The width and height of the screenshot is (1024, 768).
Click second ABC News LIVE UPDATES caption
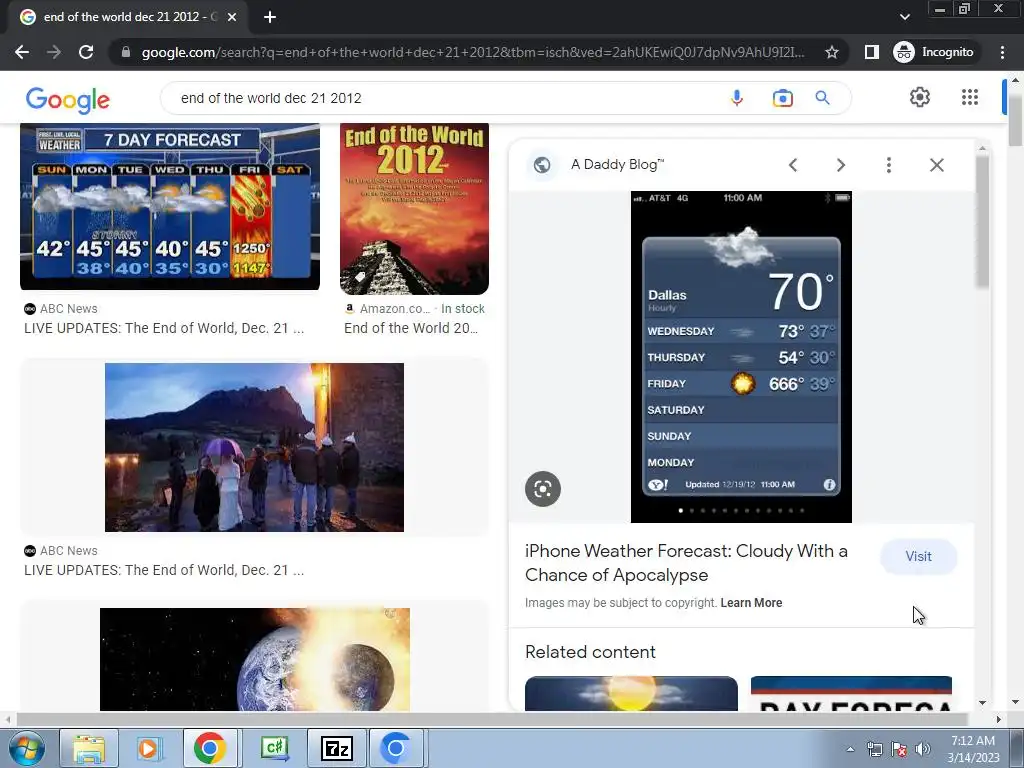pos(164,570)
